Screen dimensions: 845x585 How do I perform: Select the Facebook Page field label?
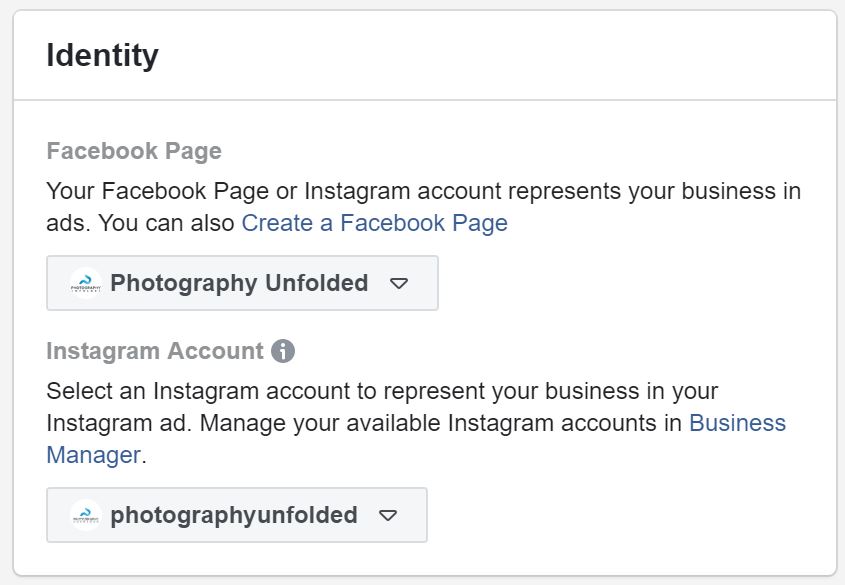point(134,151)
